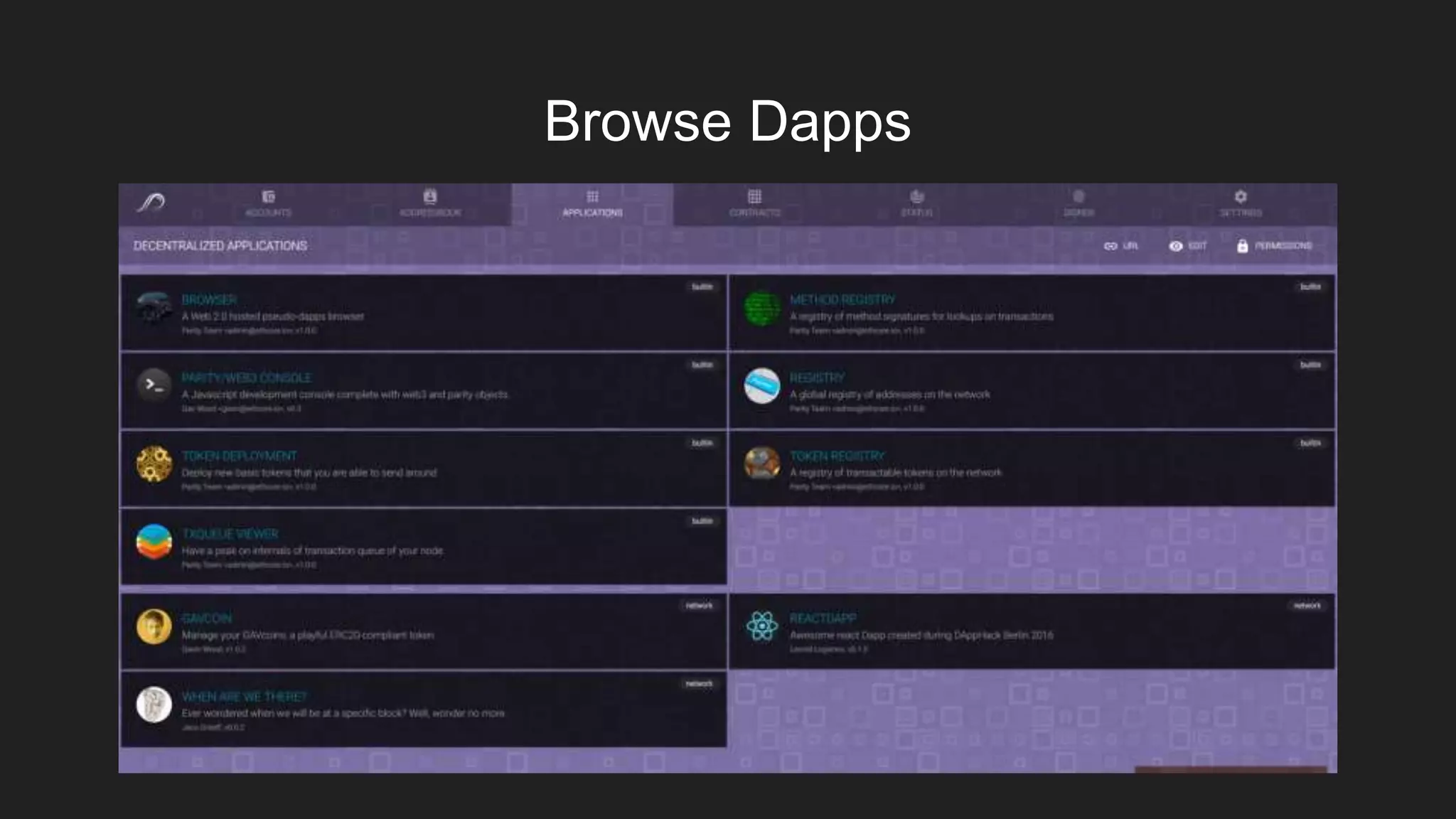The width and height of the screenshot is (1456, 819).
Task: Click the Token Registry icon
Action: point(762,464)
